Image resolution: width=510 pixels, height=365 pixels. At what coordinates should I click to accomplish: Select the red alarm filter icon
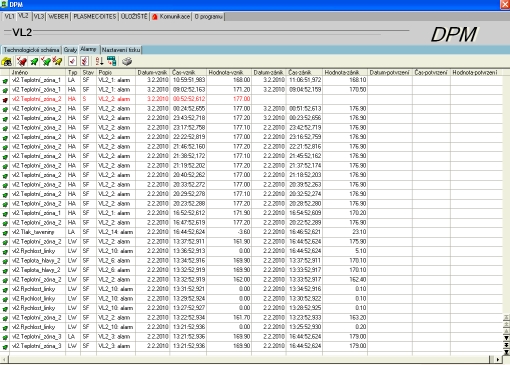(x=22, y=61)
